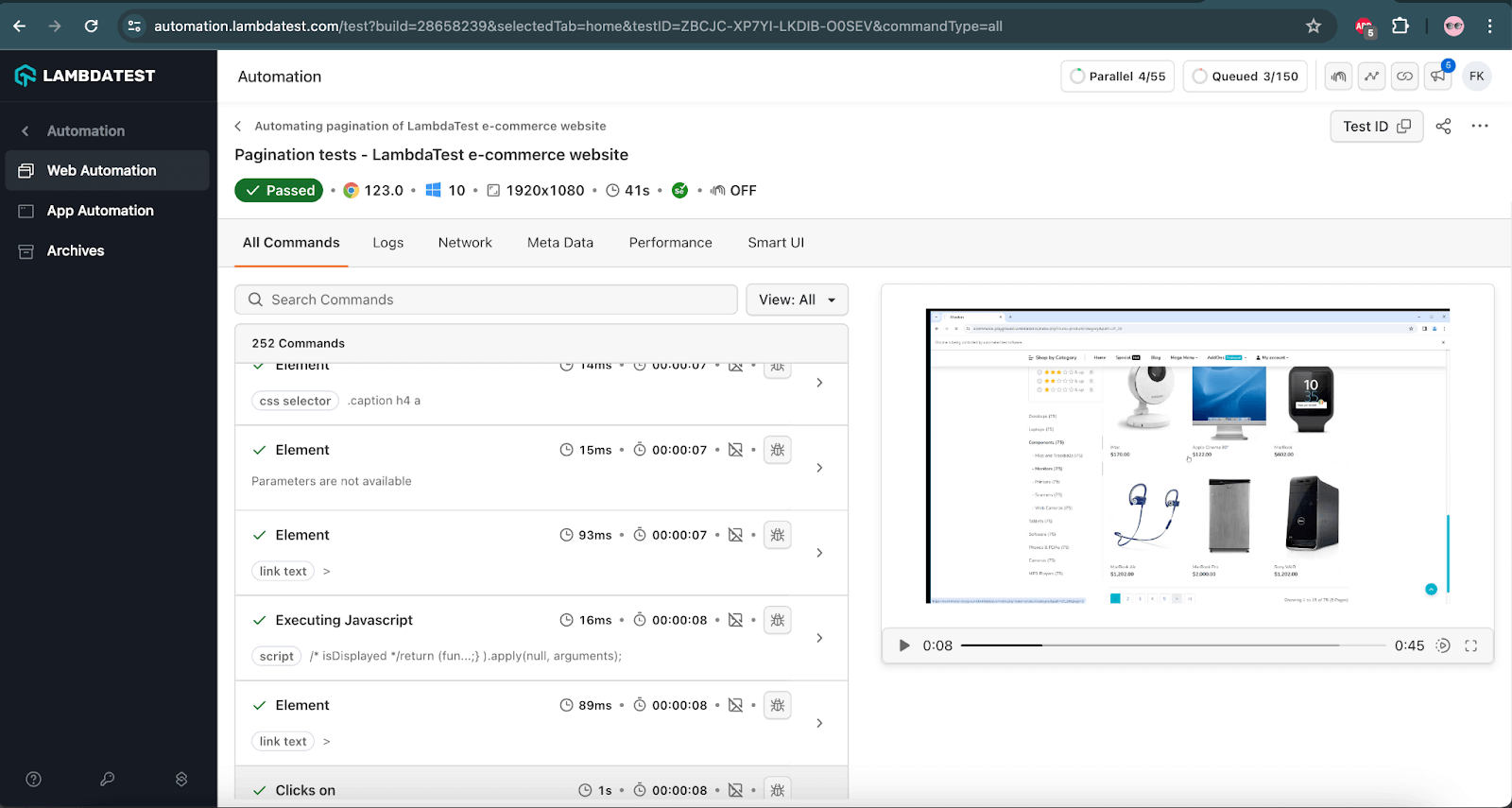Open the Meta Data tab
The height and width of the screenshot is (808, 1512).
(560, 243)
